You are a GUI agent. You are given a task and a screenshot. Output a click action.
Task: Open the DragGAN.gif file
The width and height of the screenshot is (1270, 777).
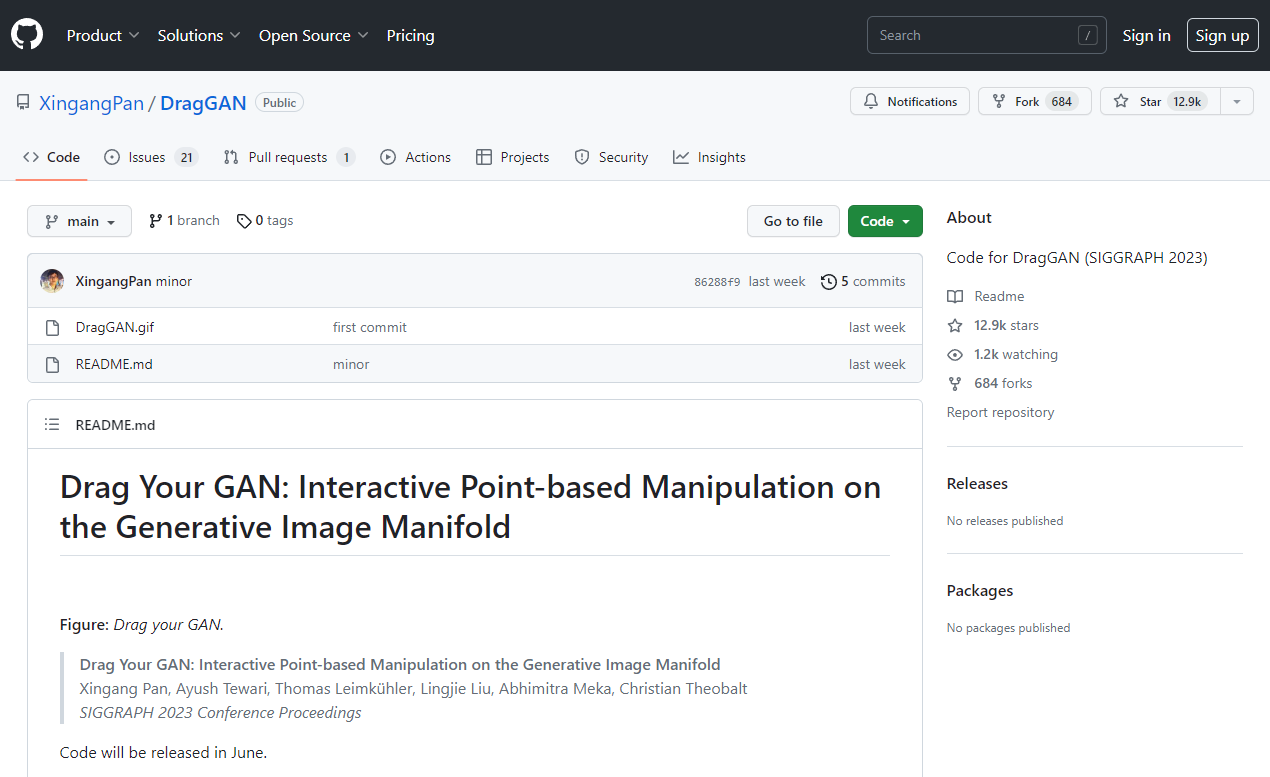pos(115,327)
